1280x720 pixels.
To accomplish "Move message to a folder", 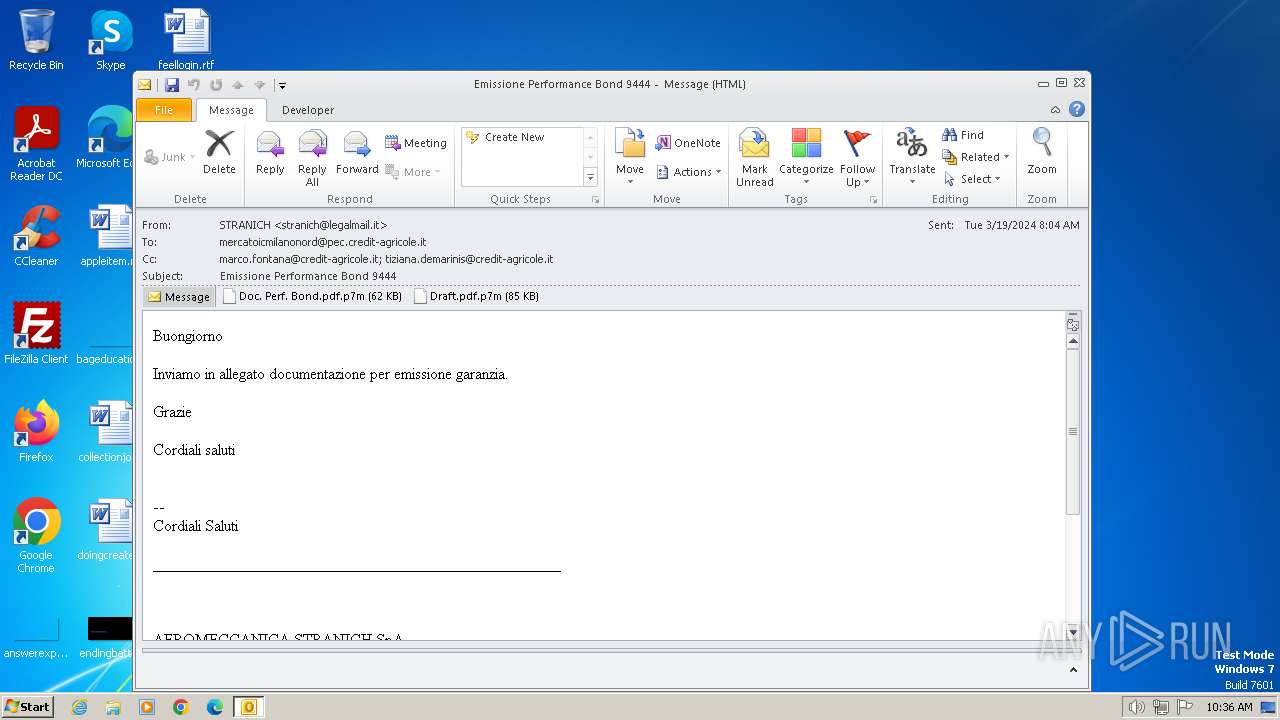I will pyautogui.click(x=630, y=157).
